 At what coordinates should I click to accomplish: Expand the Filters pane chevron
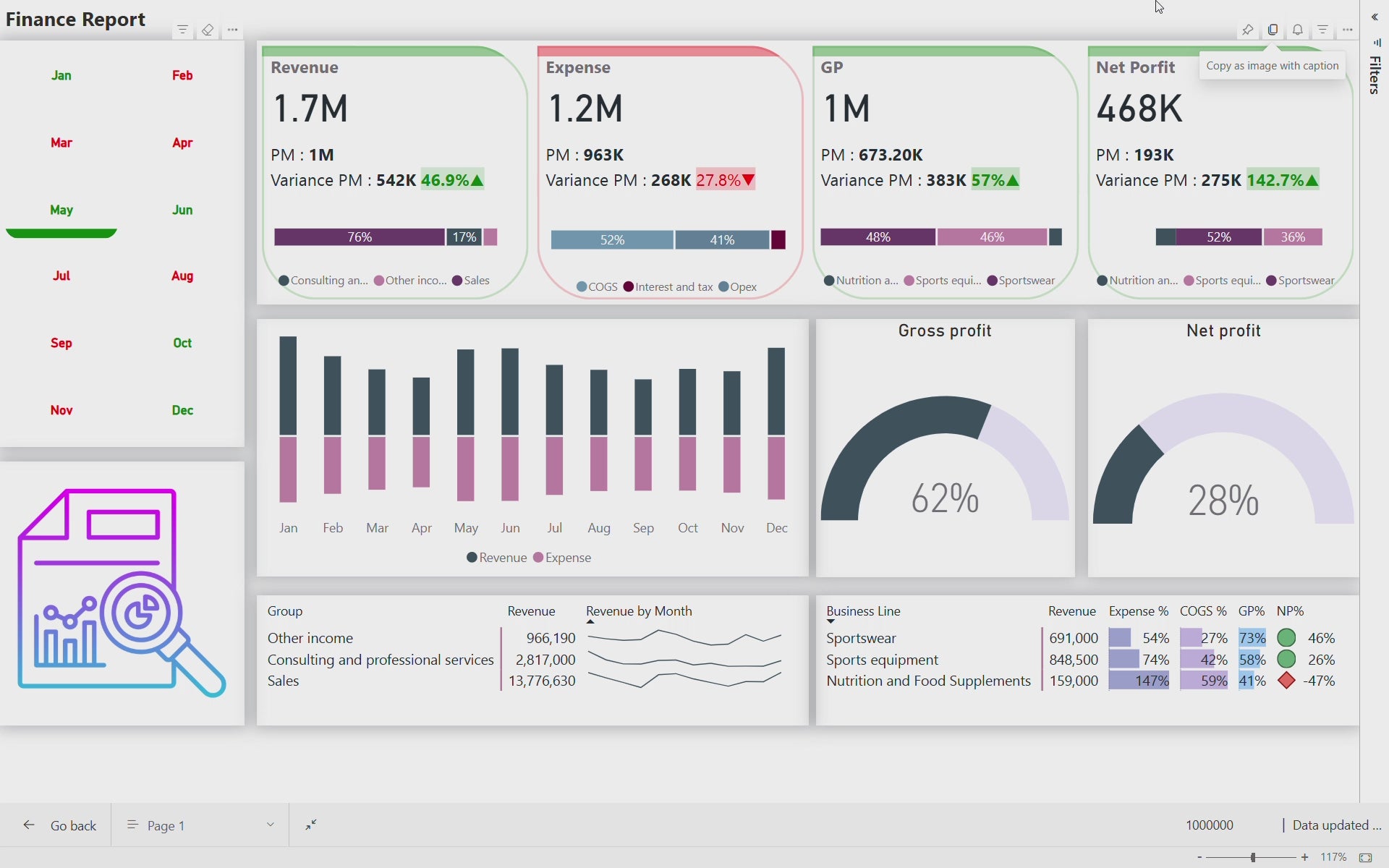pyautogui.click(x=1375, y=17)
